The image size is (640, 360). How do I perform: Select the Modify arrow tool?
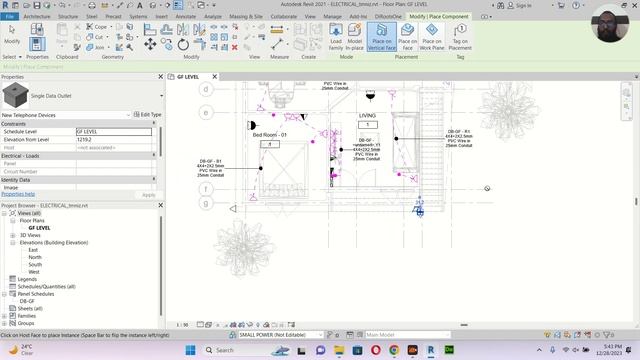[x=12, y=34]
